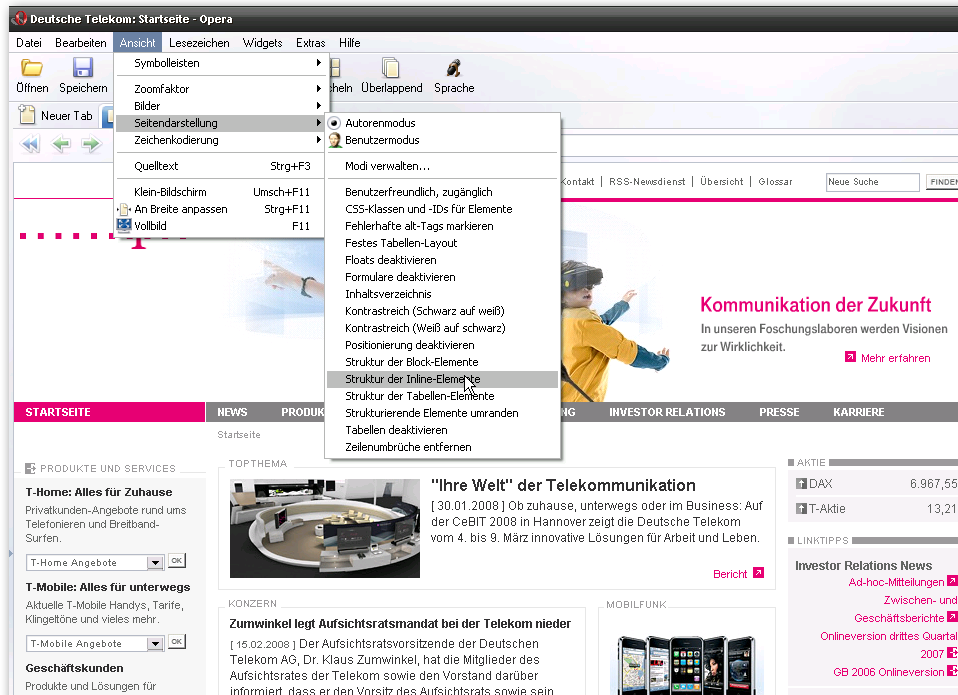
Task: Click the iPhones Mobilfunk image
Action: pos(687,664)
